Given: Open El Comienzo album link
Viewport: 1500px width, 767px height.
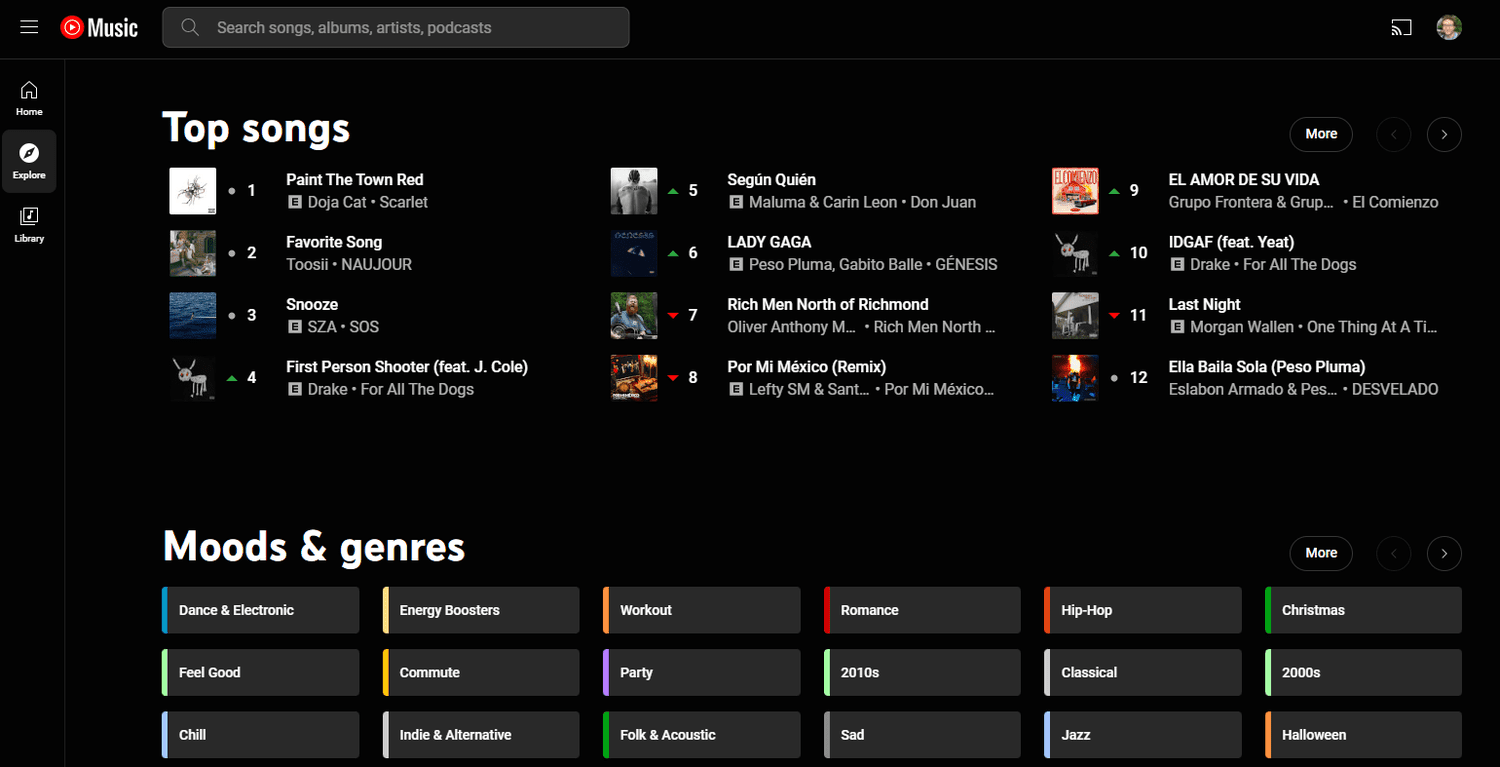Looking at the screenshot, I should 1395,202.
